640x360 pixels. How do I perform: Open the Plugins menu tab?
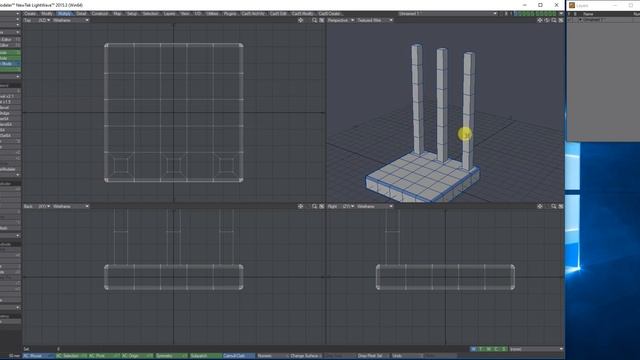[x=230, y=13]
